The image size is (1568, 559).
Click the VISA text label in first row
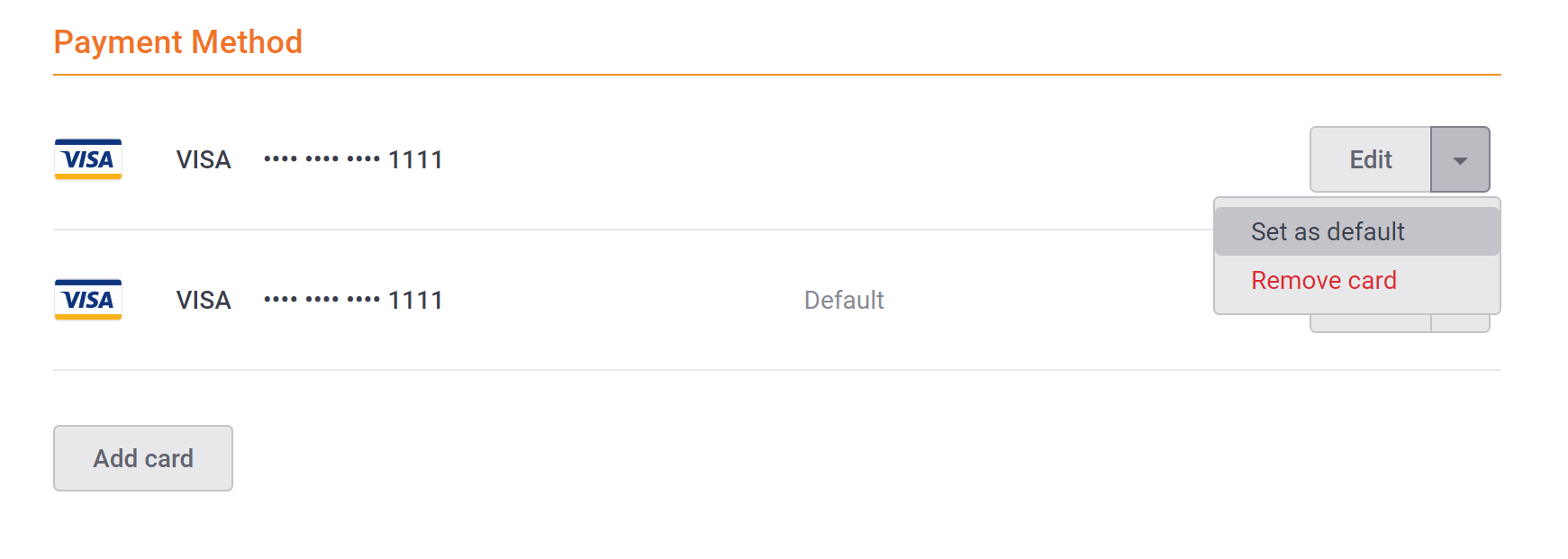click(204, 159)
